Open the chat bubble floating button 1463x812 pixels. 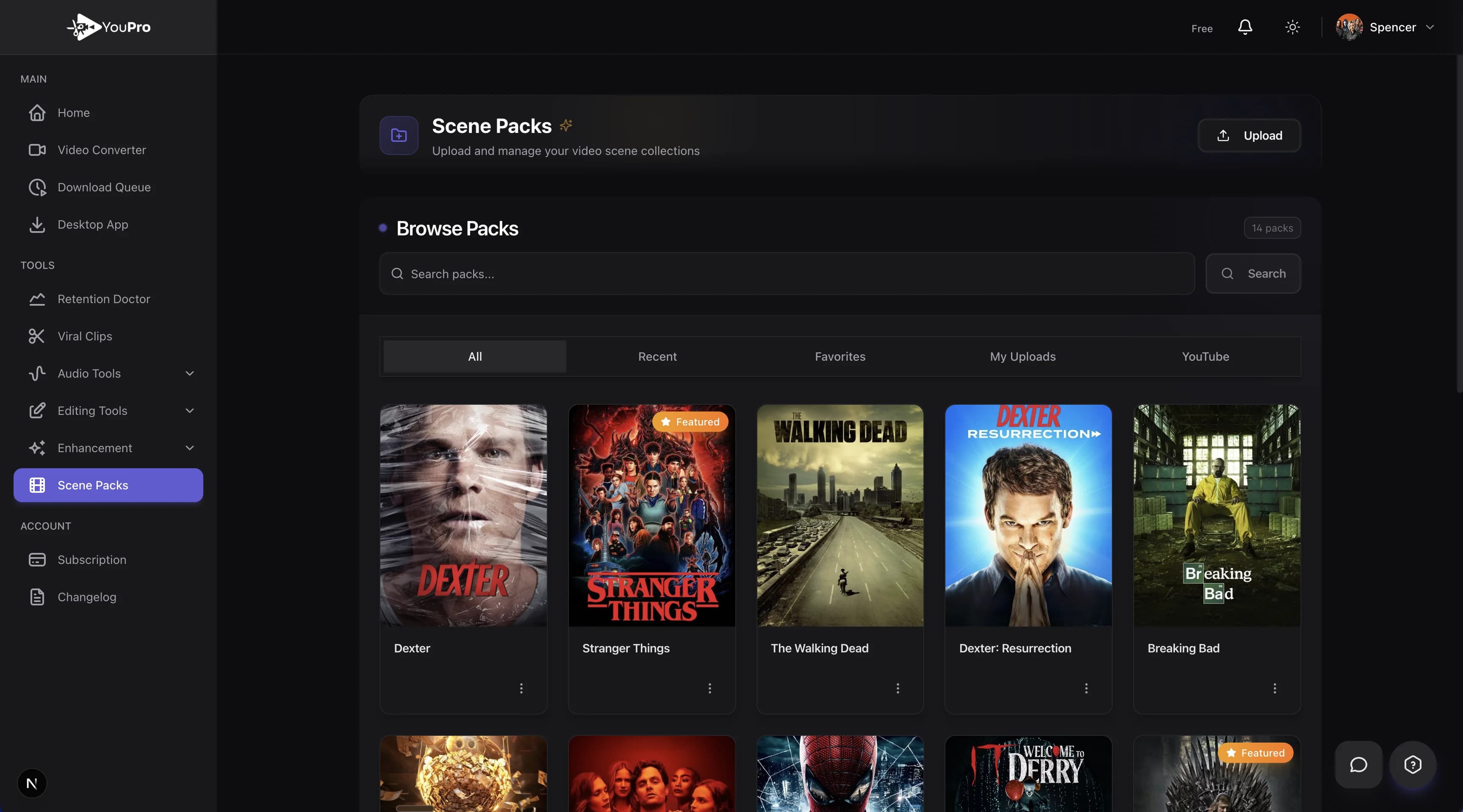(x=1358, y=764)
